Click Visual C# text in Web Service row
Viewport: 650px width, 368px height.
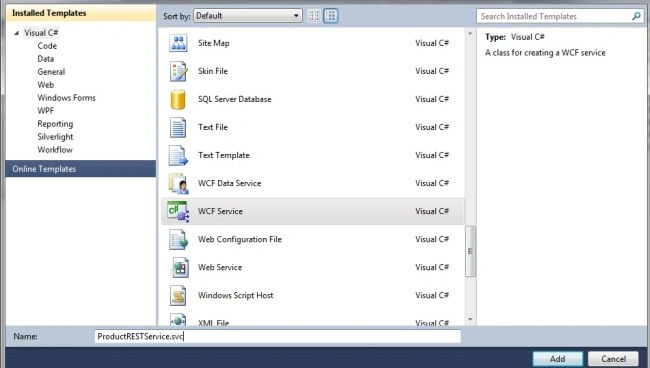tap(432, 268)
